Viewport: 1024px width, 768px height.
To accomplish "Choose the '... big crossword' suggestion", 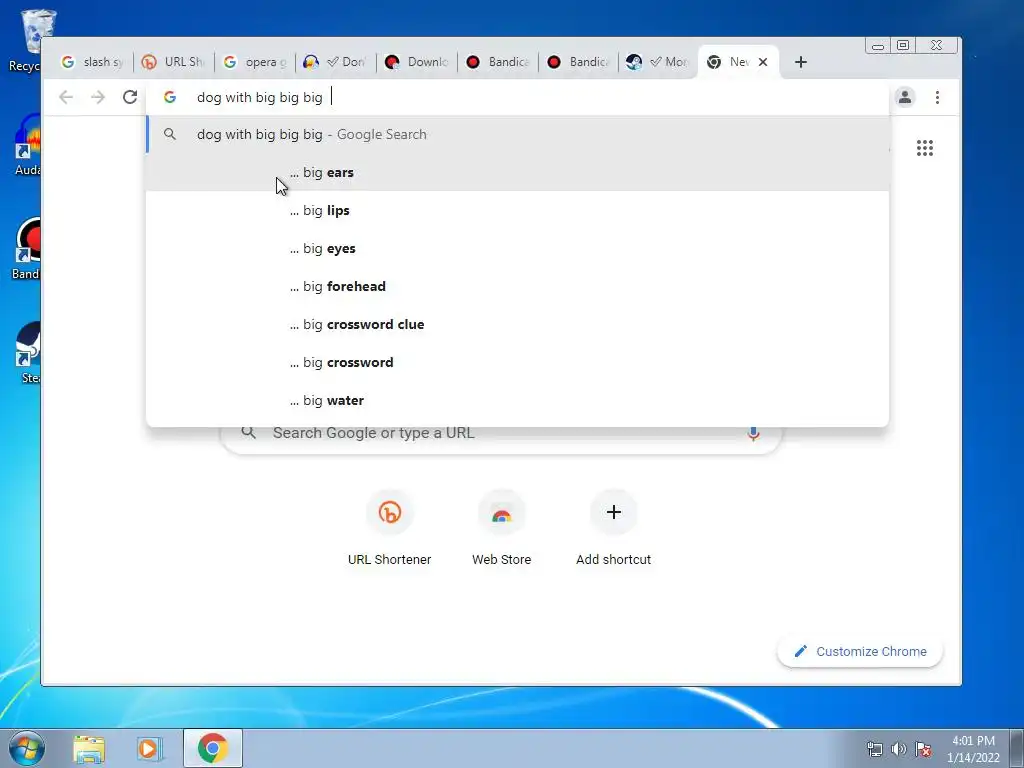I will [x=518, y=362].
